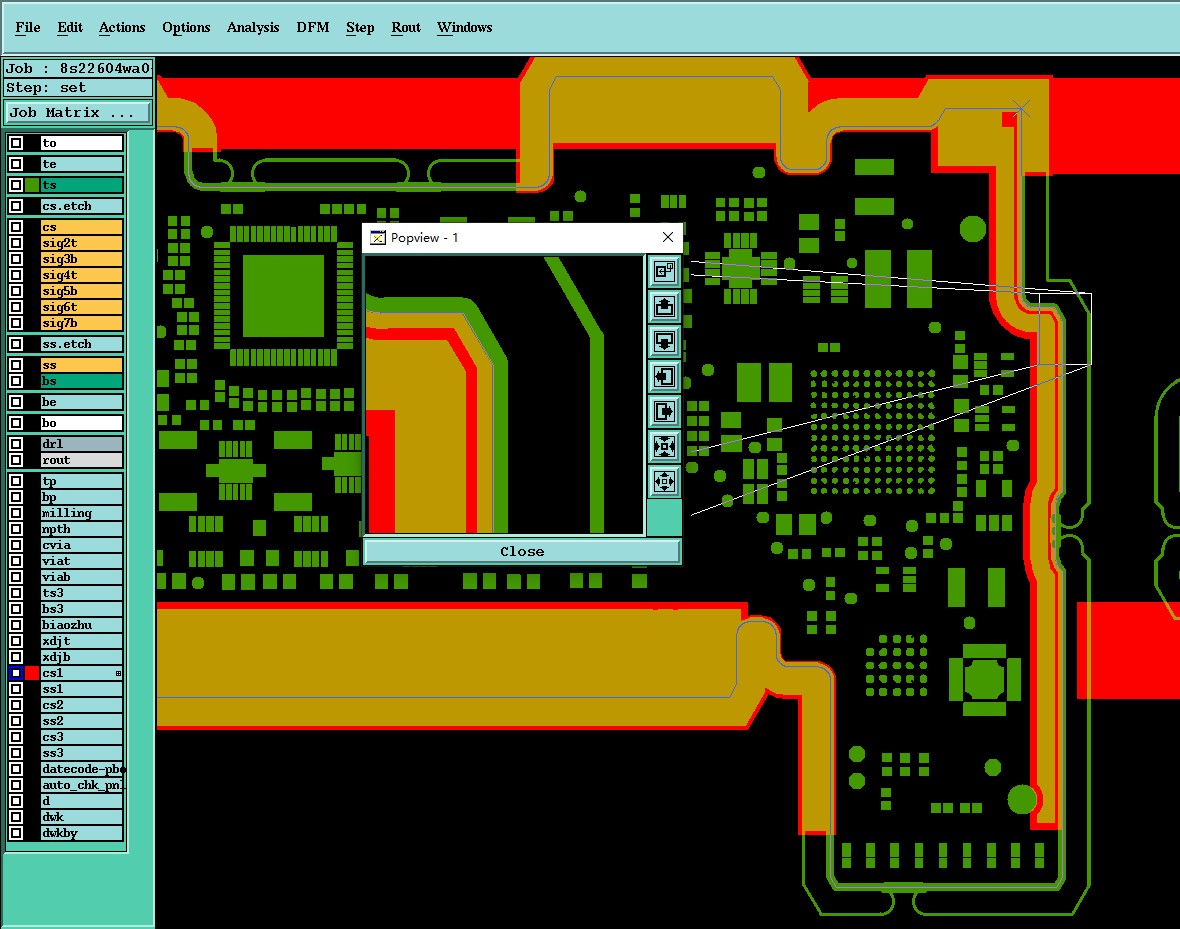Select the sig6t layer name
The height and width of the screenshot is (929, 1180).
coord(81,306)
